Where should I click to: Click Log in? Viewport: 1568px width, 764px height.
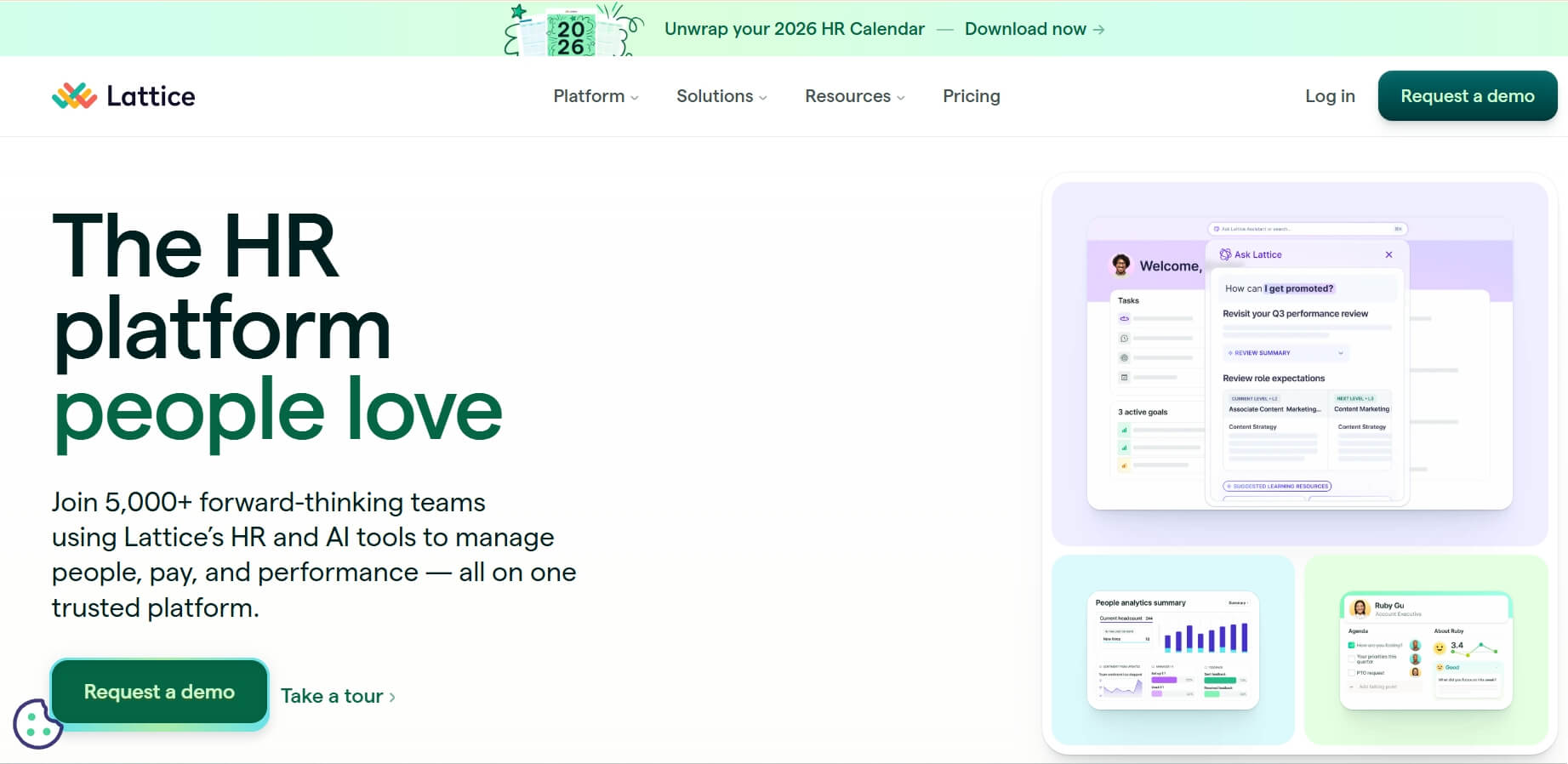(1329, 96)
